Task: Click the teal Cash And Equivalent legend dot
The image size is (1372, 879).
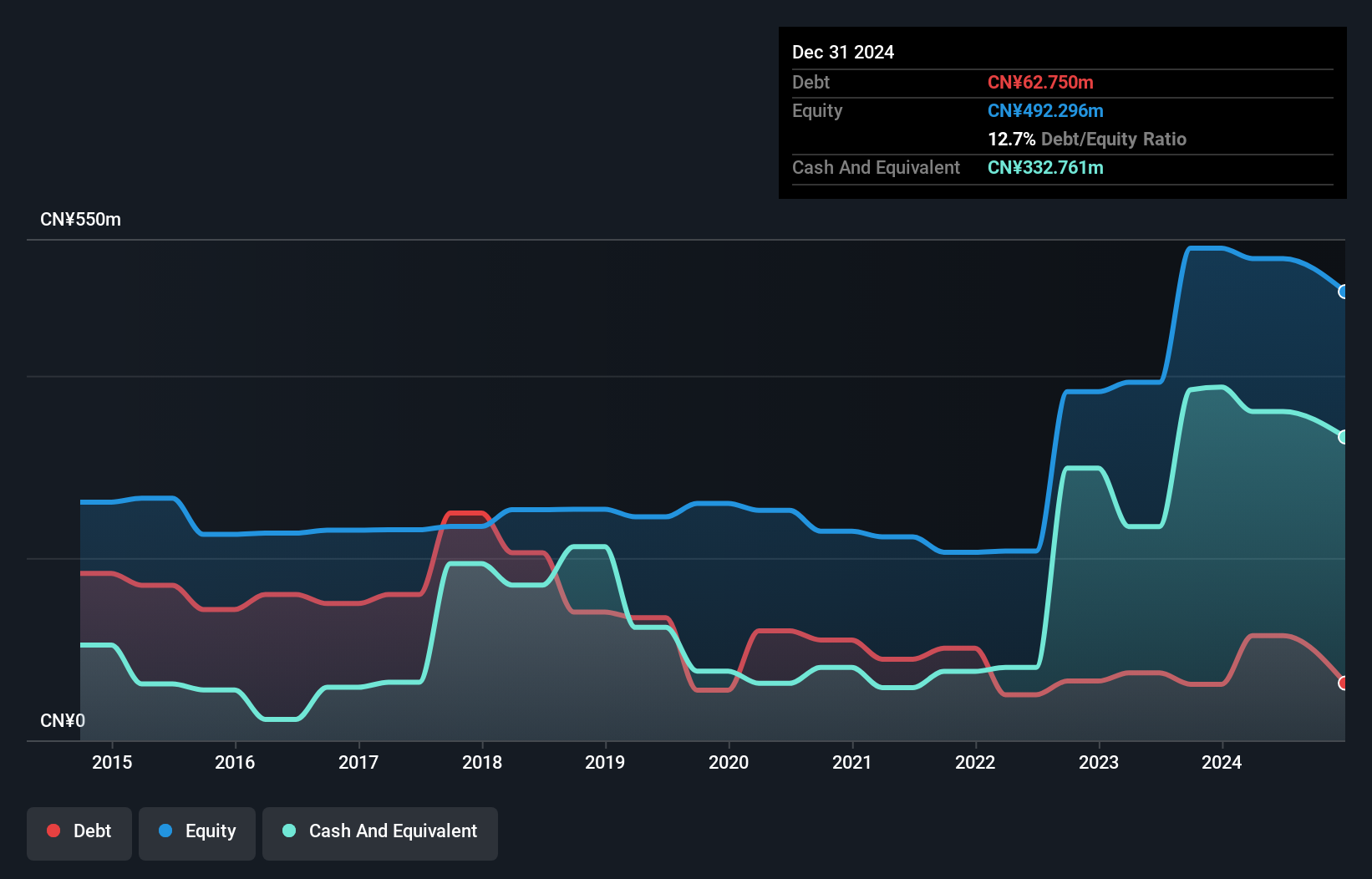Action: [x=289, y=831]
